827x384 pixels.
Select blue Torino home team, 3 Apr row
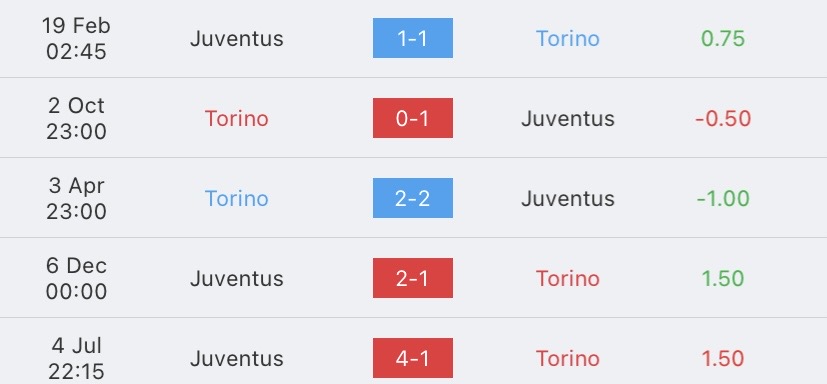236,199
